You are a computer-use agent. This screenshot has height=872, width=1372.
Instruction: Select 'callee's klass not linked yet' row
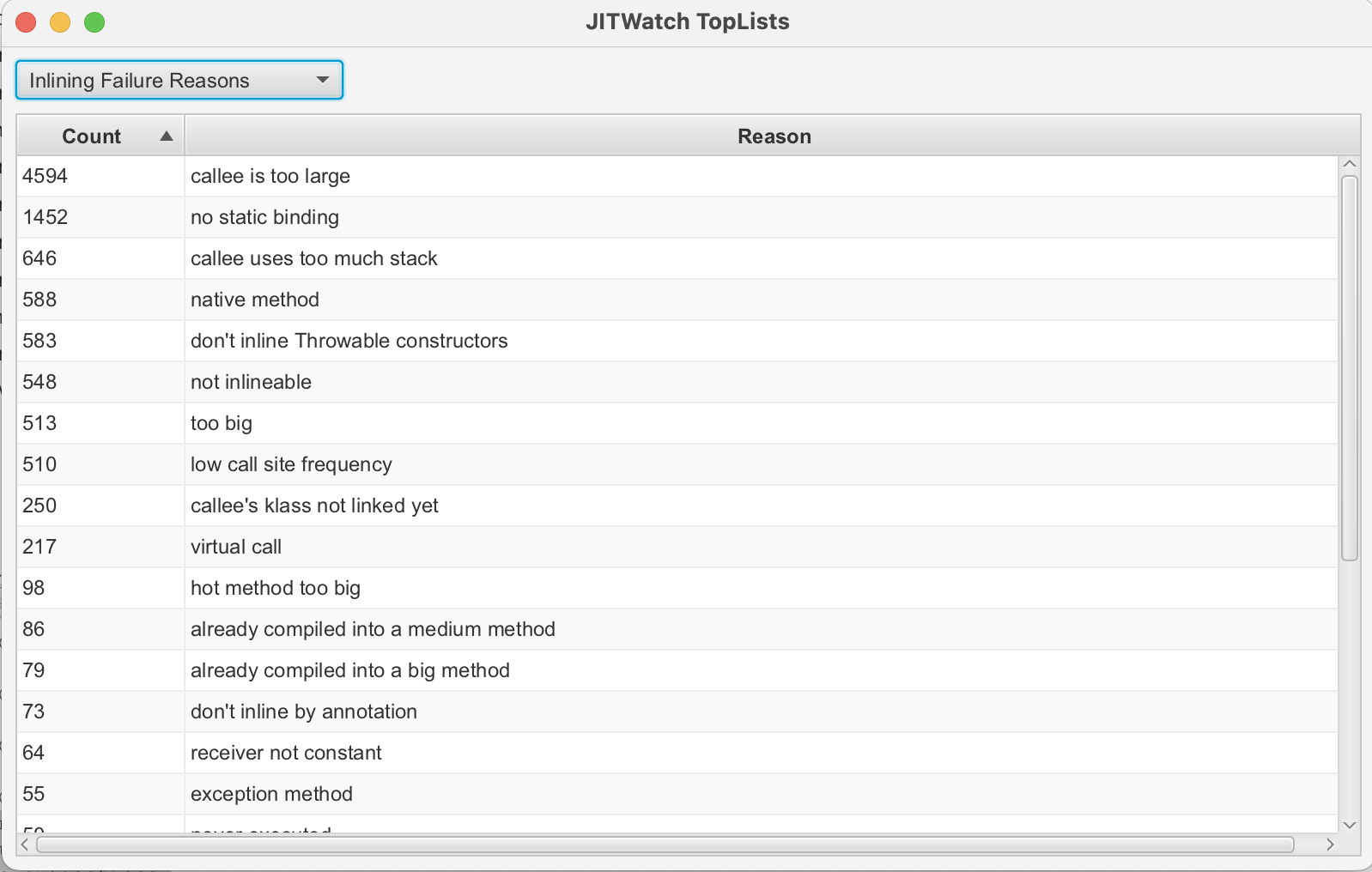click(x=677, y=506)
